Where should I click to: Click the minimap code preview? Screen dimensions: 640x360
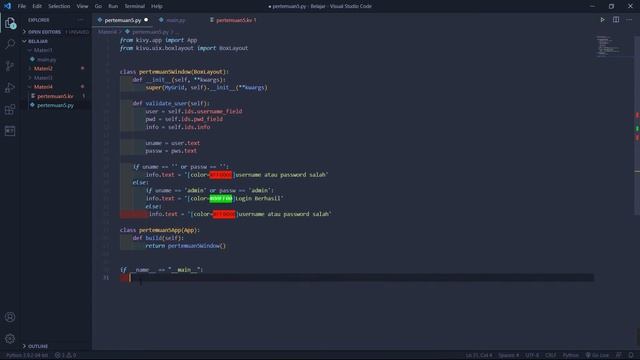tap(607, 46)
